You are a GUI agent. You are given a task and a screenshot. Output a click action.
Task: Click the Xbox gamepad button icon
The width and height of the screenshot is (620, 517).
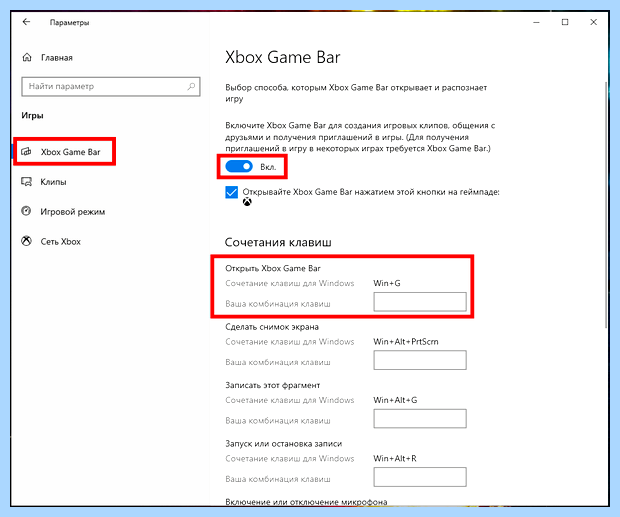[x=247, y=202]
